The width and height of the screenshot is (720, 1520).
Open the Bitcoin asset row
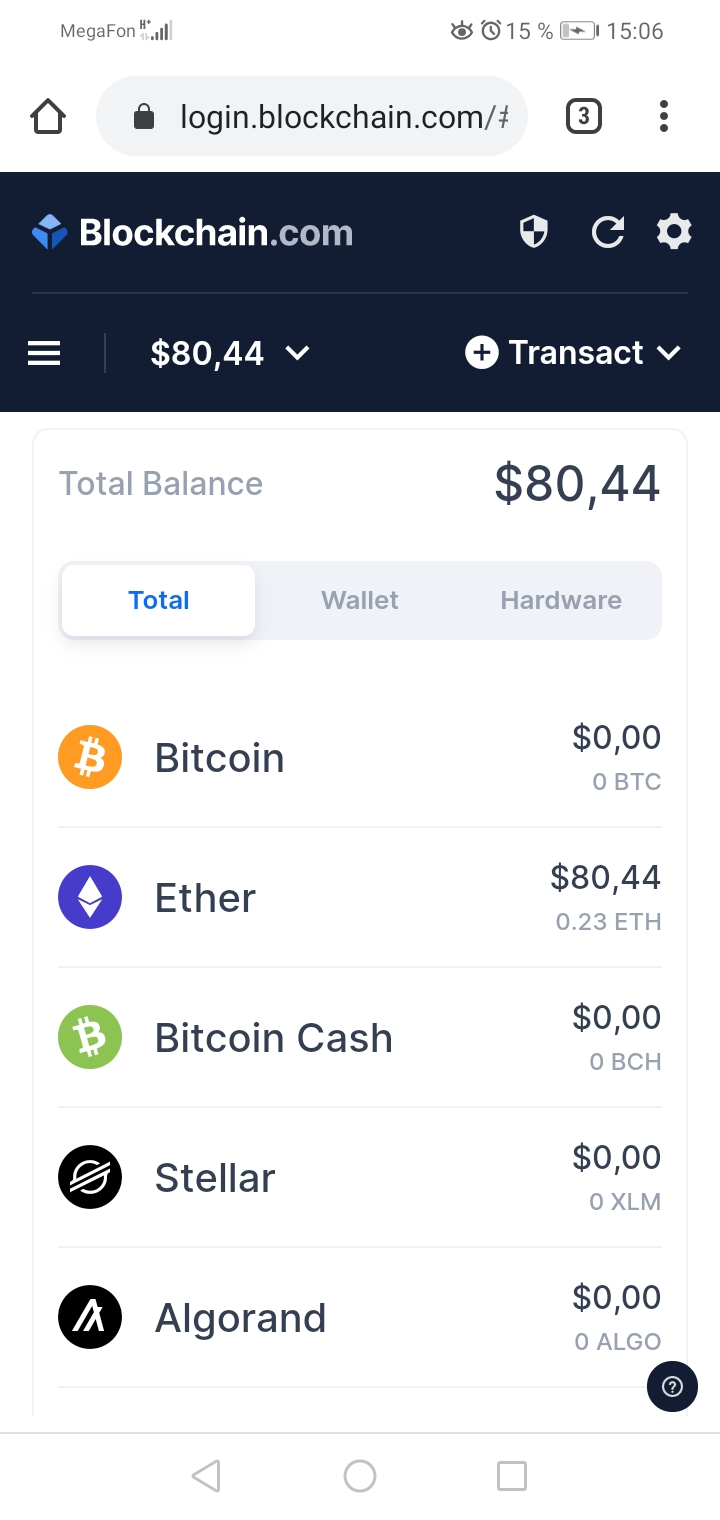pyautogui.click(x=360, y=758)
